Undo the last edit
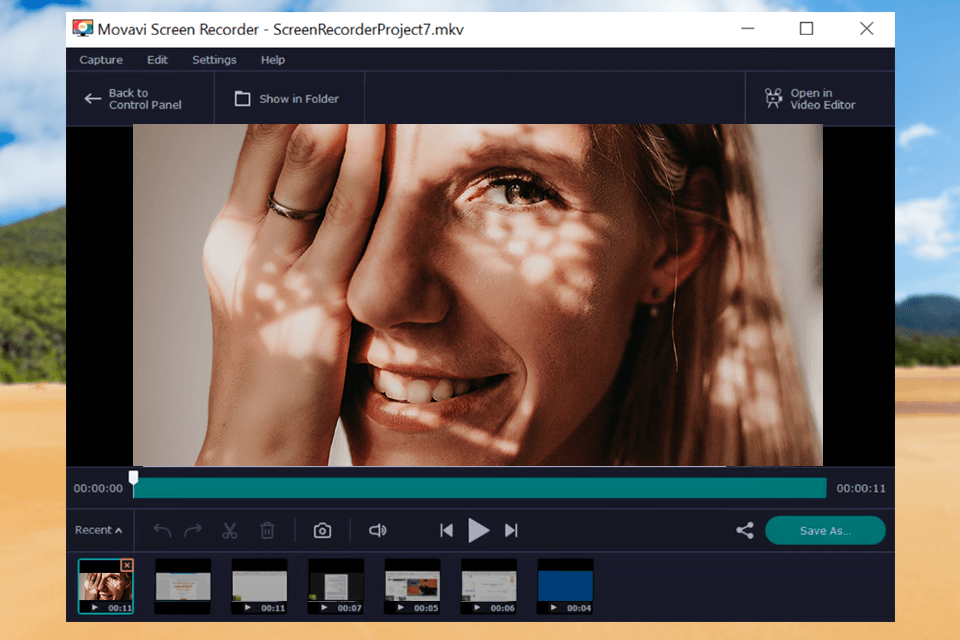This screenshot has width=960, height=640. (x=161, y=530)
